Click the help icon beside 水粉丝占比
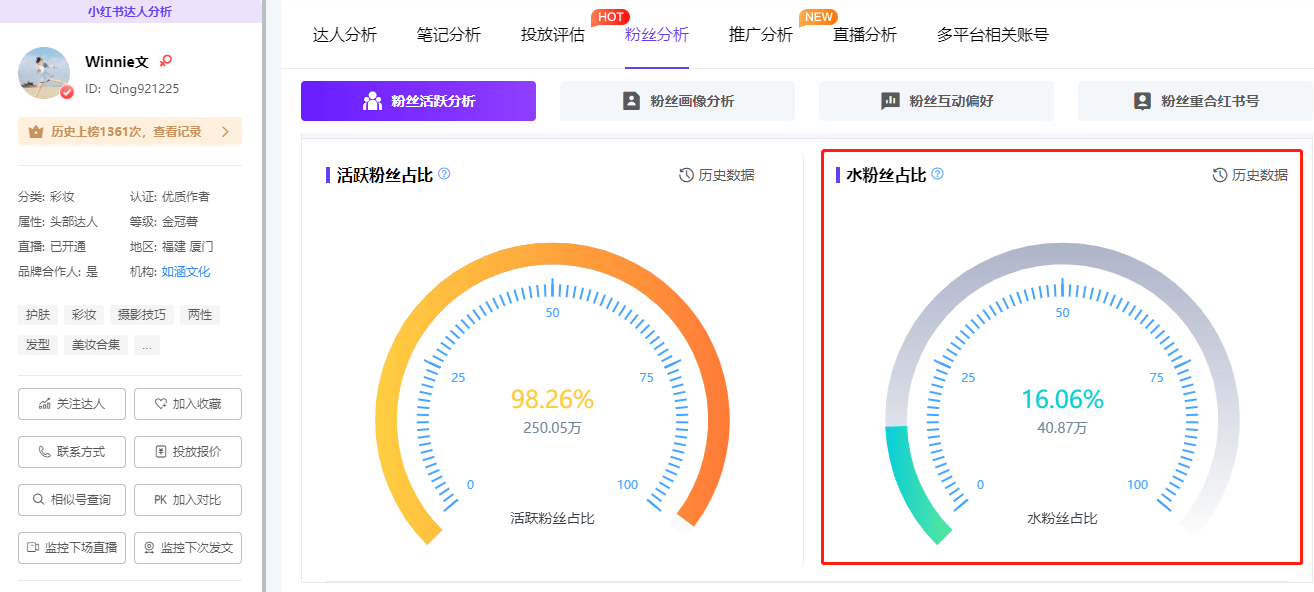The image size is (1314, 592). pyautogui.click(x=938, y=174)
